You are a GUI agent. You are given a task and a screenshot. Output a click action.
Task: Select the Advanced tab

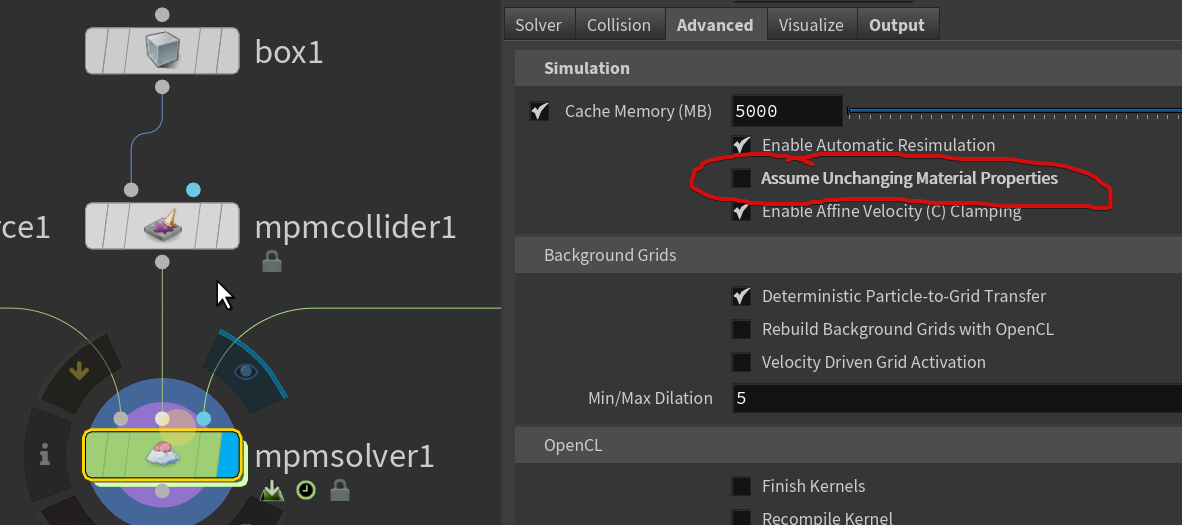coord(715,25)
